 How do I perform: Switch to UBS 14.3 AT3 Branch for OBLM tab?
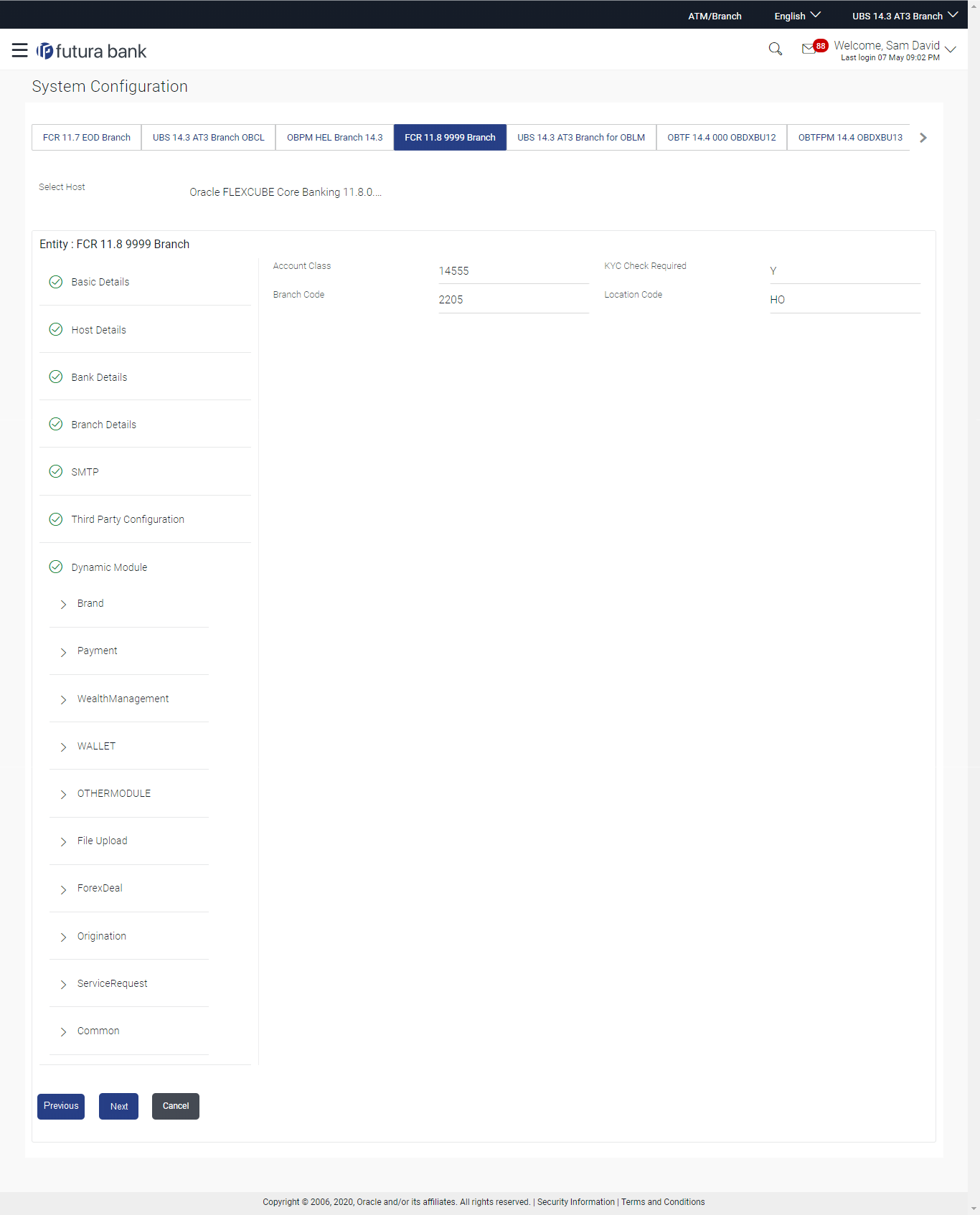click(x=581, y=137)
